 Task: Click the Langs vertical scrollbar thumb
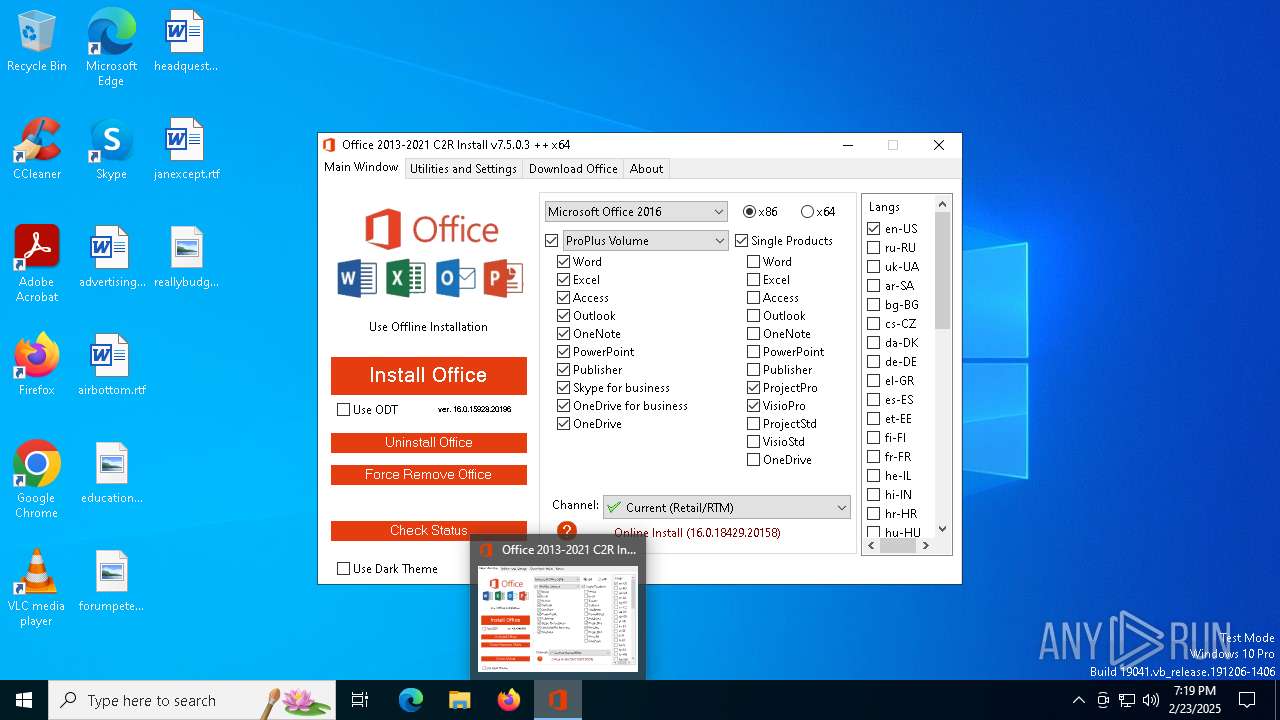point(942,270)
